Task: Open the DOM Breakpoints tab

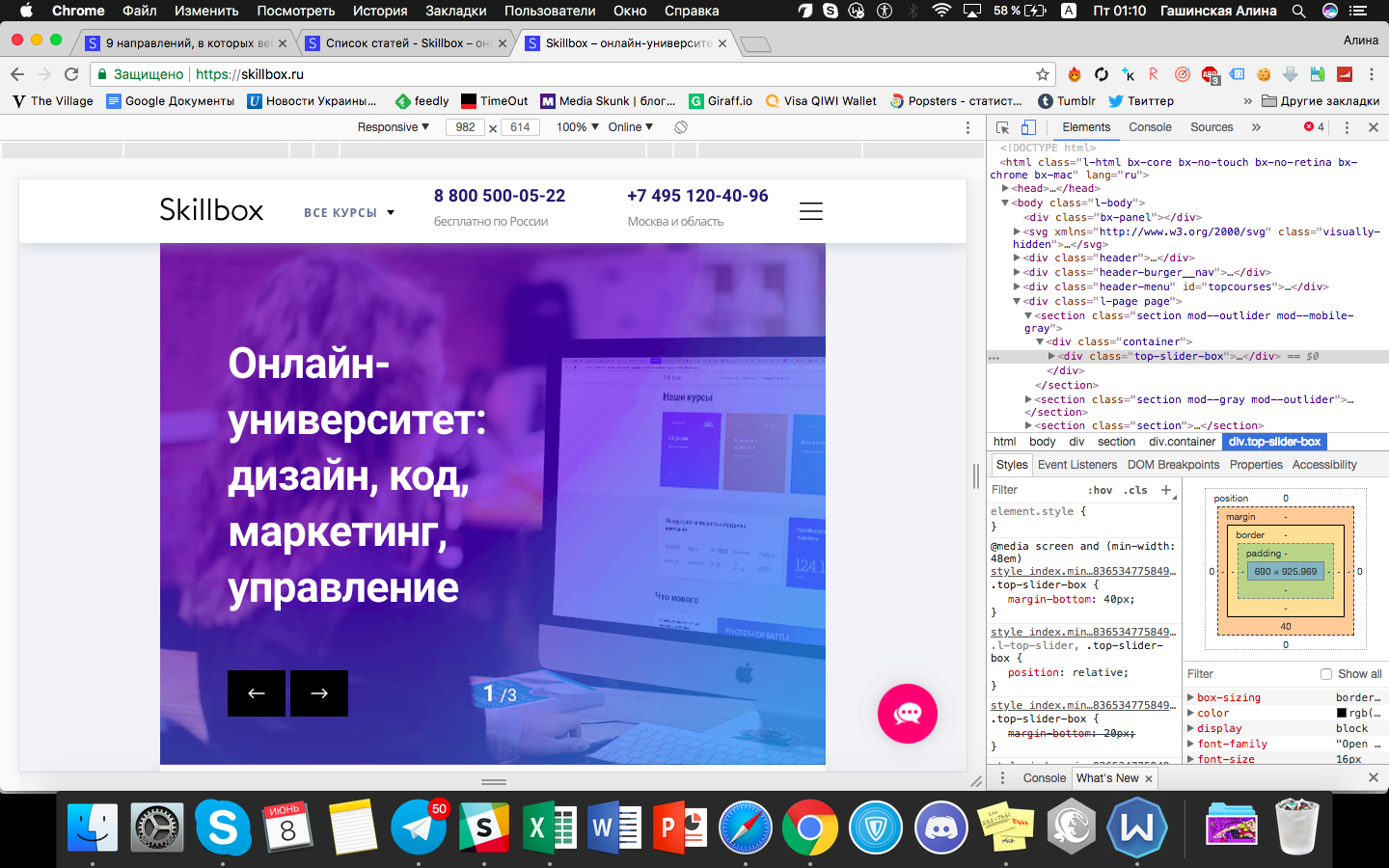Action: pyautogui.click(x=1173, y=465)
